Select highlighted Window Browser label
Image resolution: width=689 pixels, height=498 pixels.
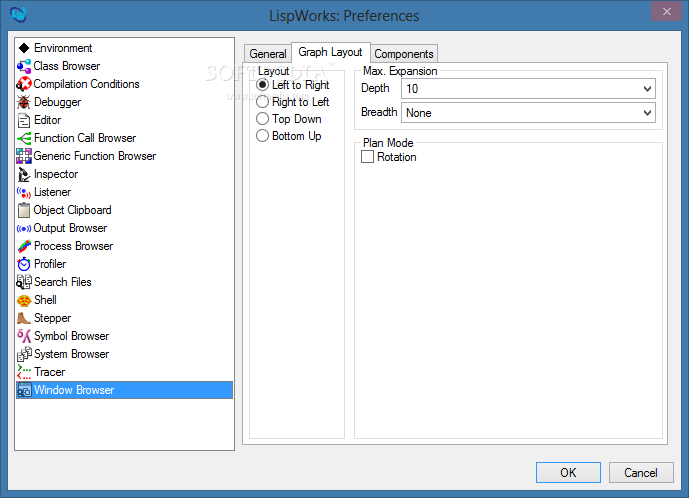(x=74, y=390)
